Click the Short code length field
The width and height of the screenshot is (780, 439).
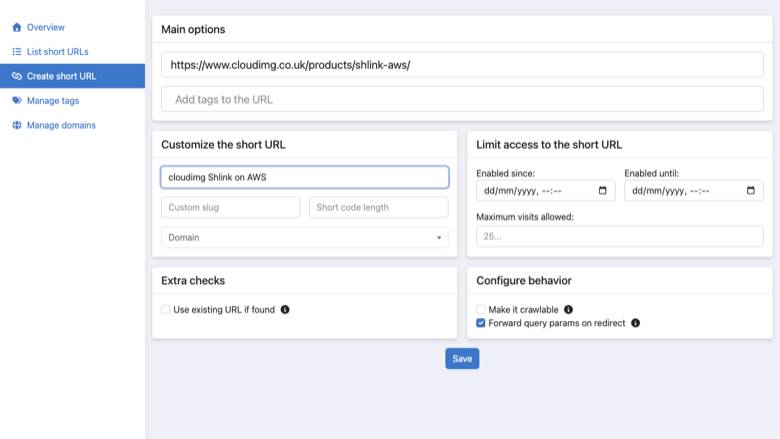pos(379,207)
